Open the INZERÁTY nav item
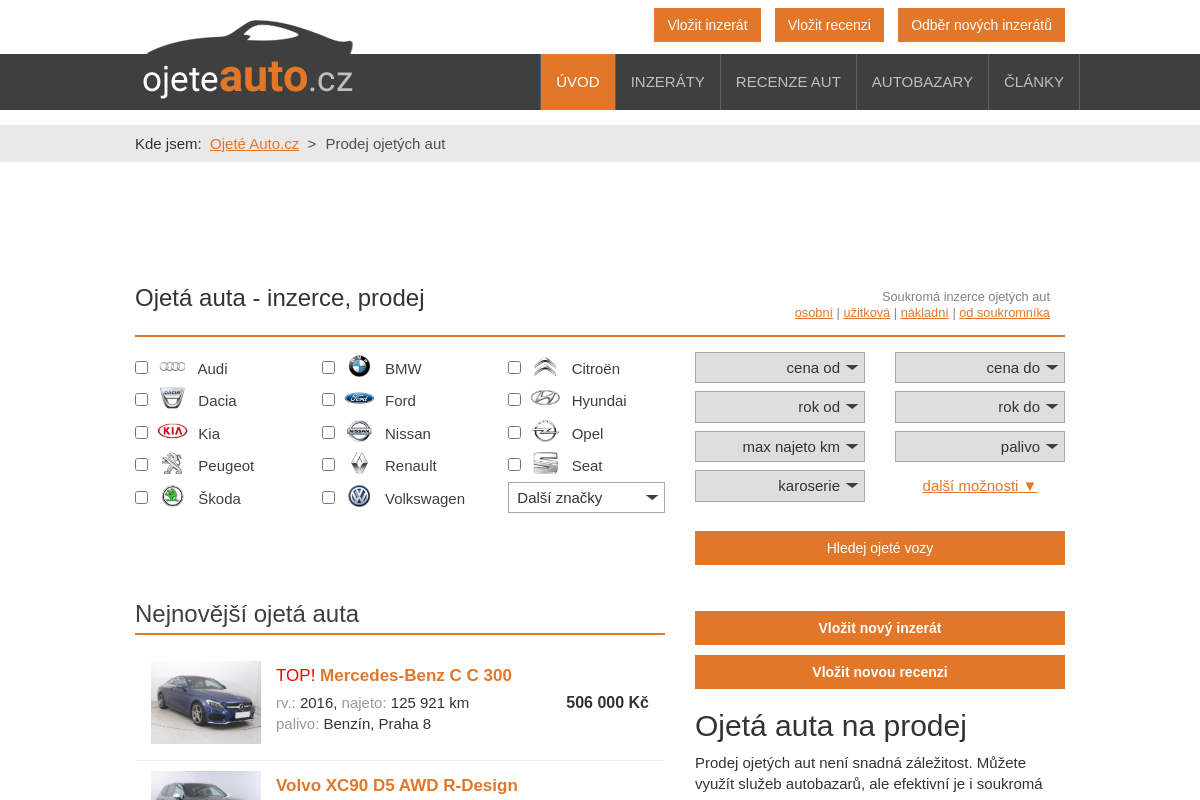The image size is (1200, 800). 668,82
